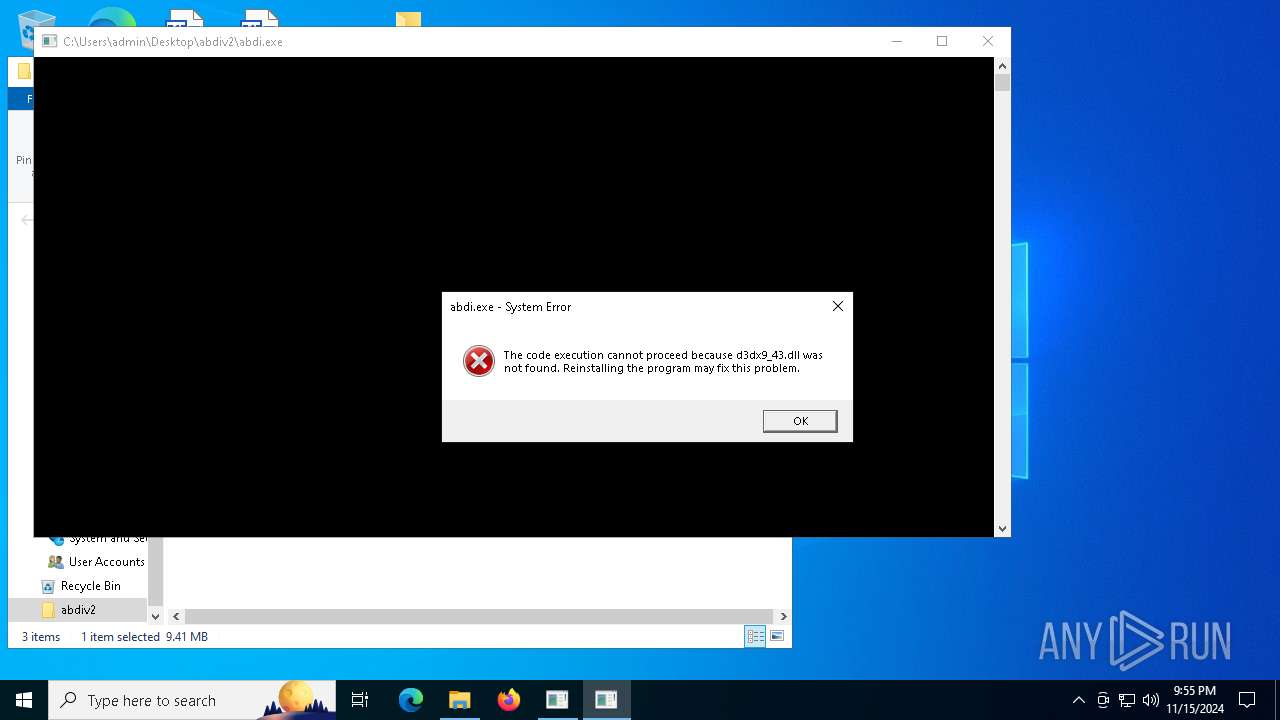Click '1 item selected 9.41 MB' status text
Viewport: 1280px width, 720px height.
click(144, 637)
